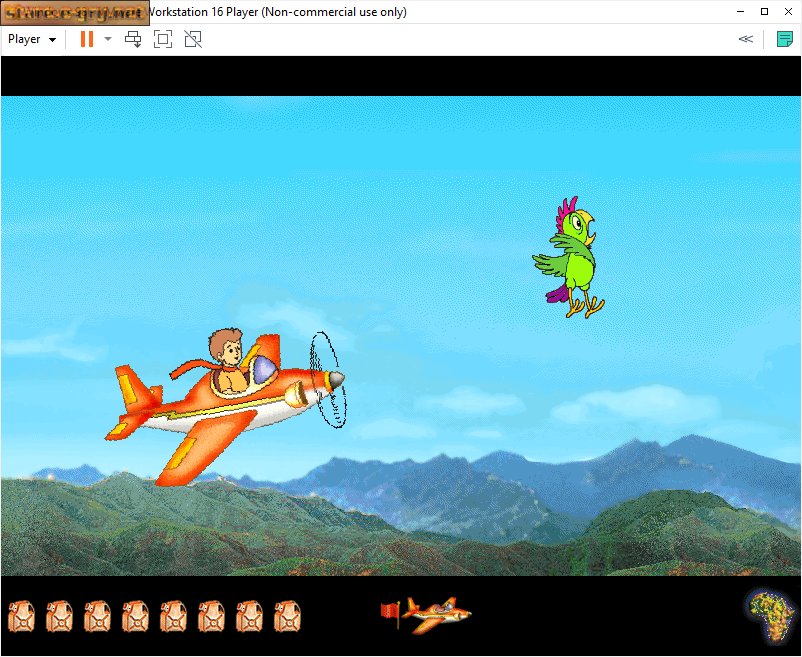Pause the virtual machine
The height and width of the screenshot is (657, 802).
tap(87, 39)
